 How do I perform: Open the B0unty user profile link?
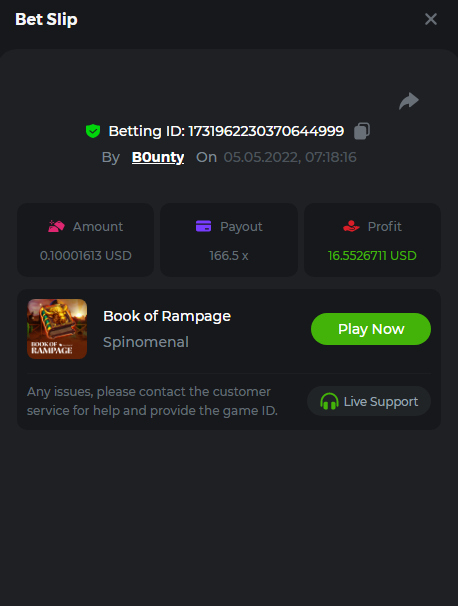(x=158, y=157)
